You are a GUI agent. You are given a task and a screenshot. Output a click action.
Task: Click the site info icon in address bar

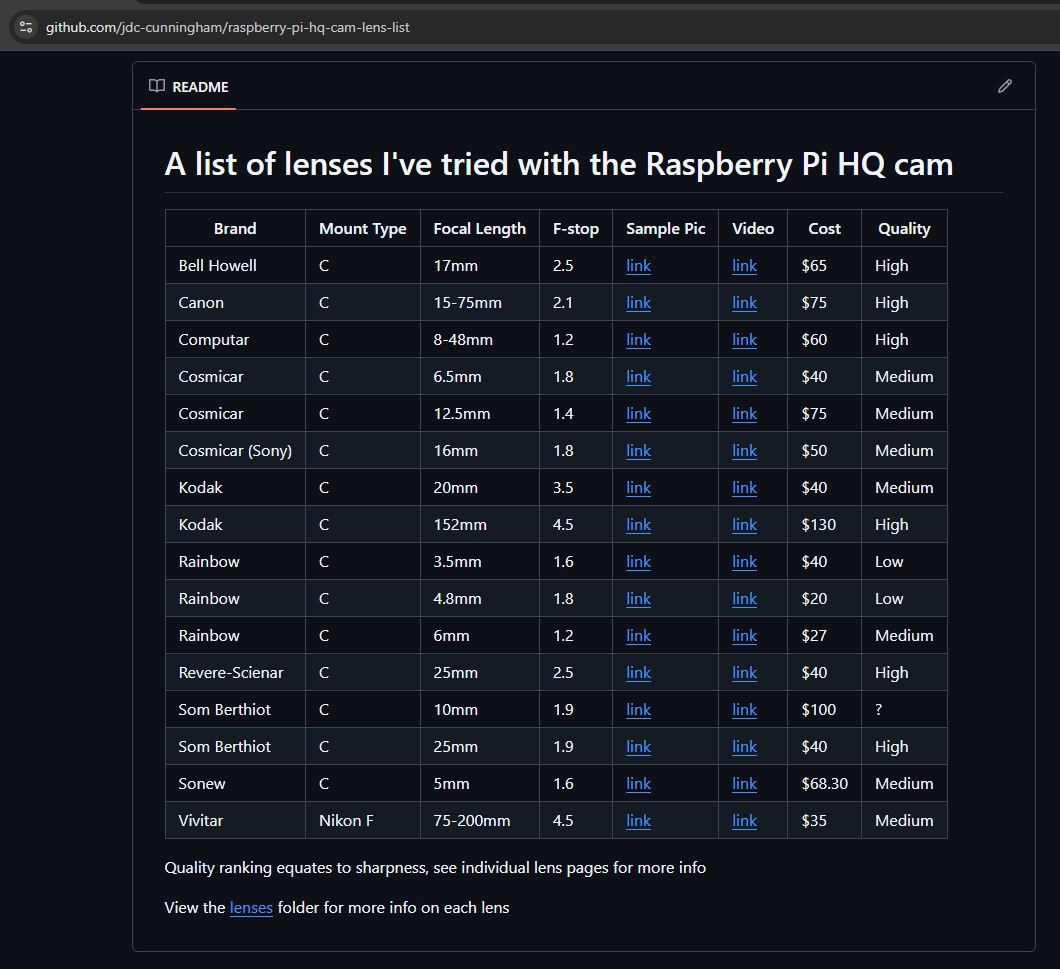(x=26, y=27)
